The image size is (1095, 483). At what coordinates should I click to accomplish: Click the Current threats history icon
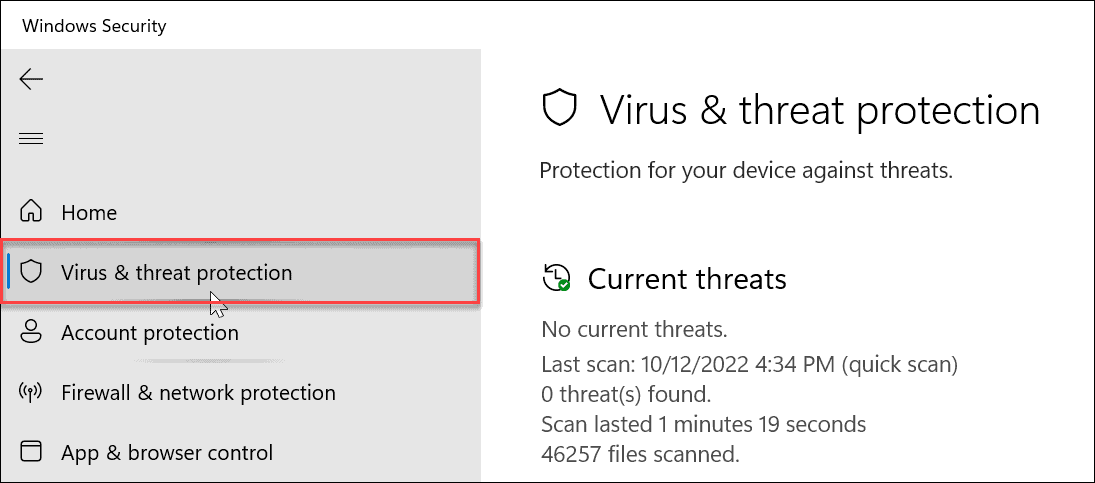coord(556,278)
